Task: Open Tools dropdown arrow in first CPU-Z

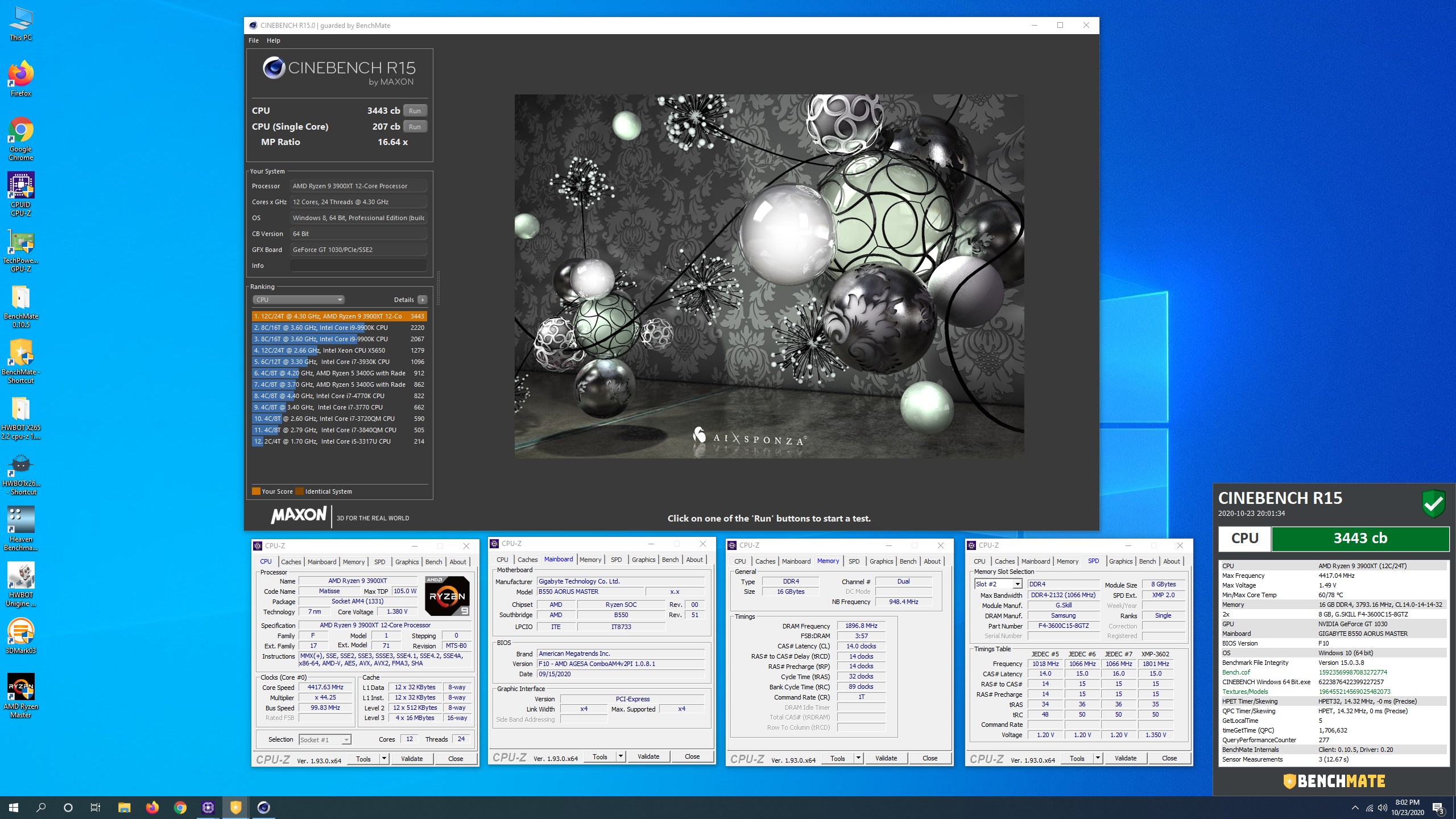Action: (384, 759)
